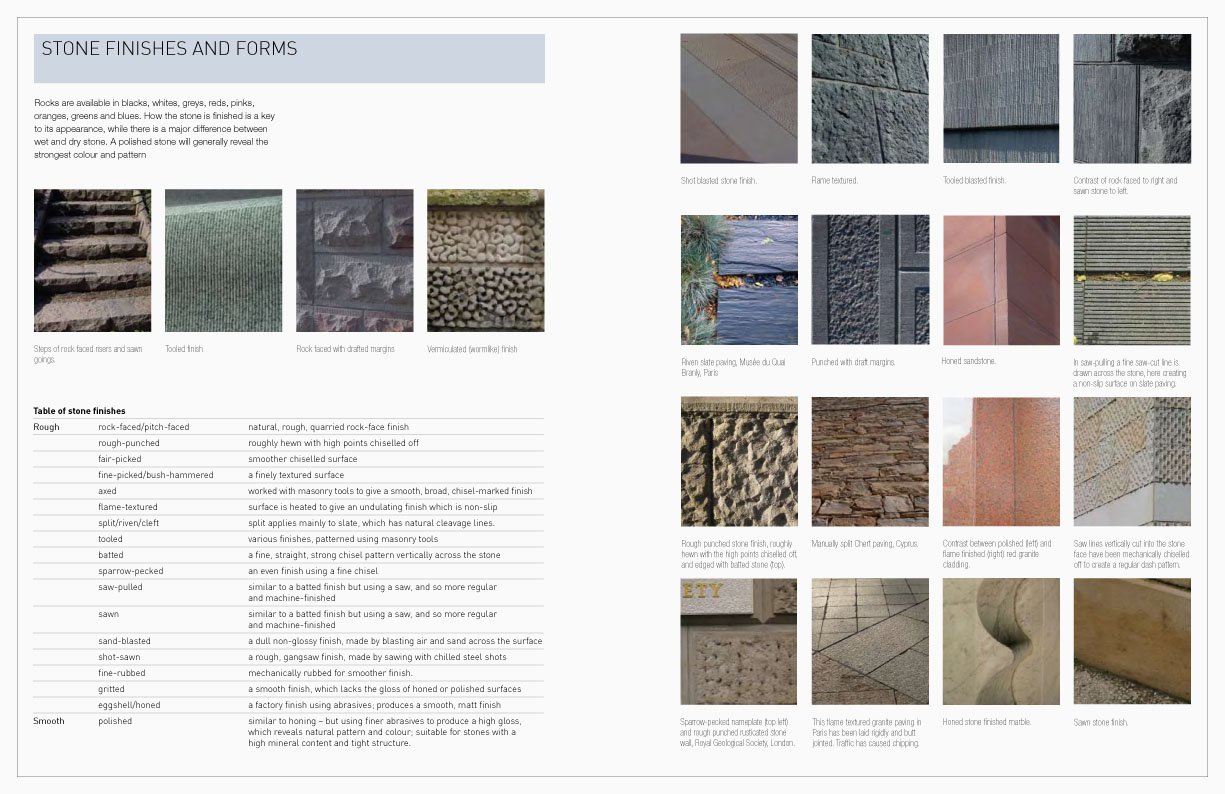Click the shot blasted stone finish photo
Viewport: 1225px width, 794px height.
(x=738, y=98)
